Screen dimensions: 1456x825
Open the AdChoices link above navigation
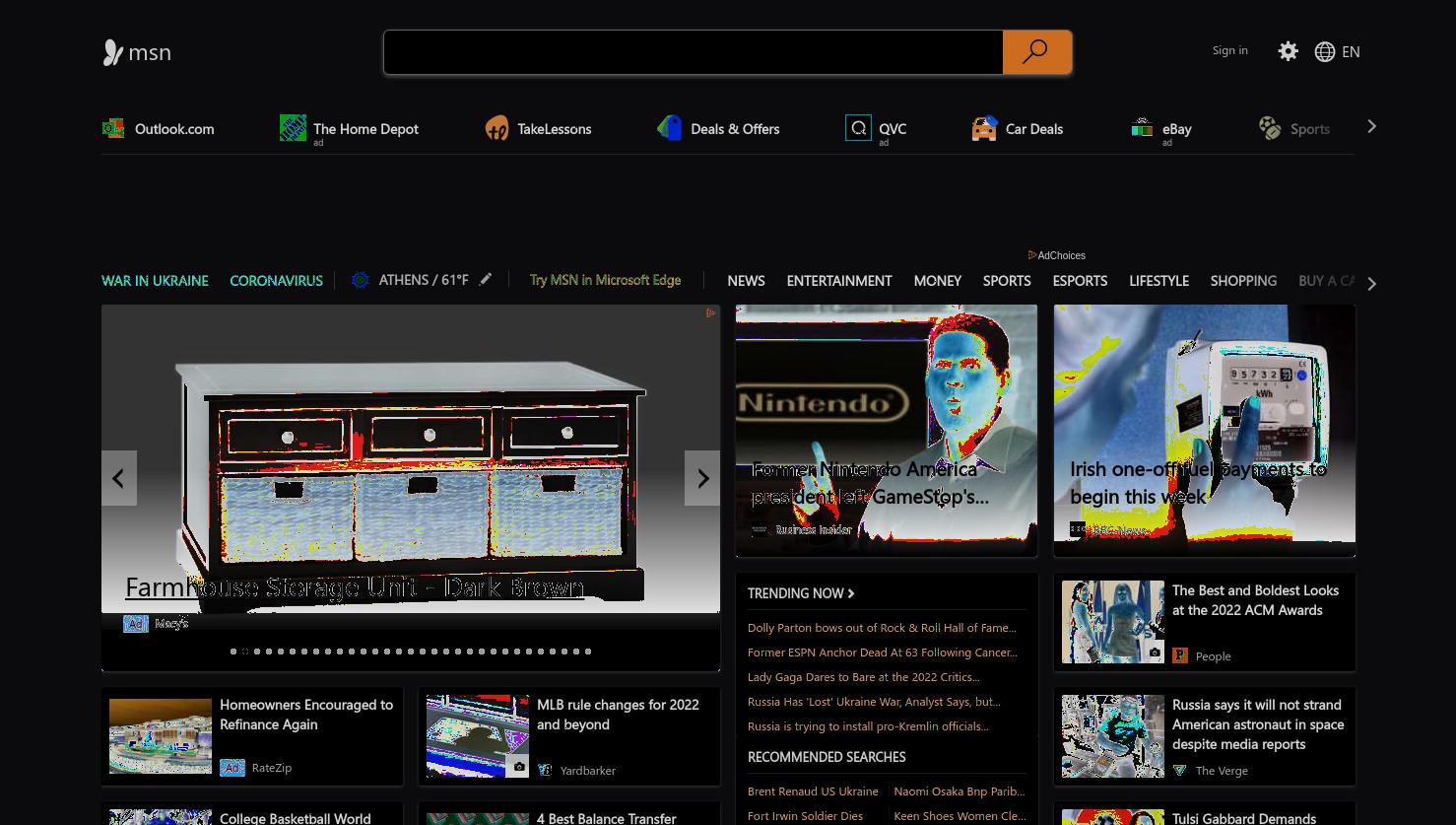point(1056,255)
